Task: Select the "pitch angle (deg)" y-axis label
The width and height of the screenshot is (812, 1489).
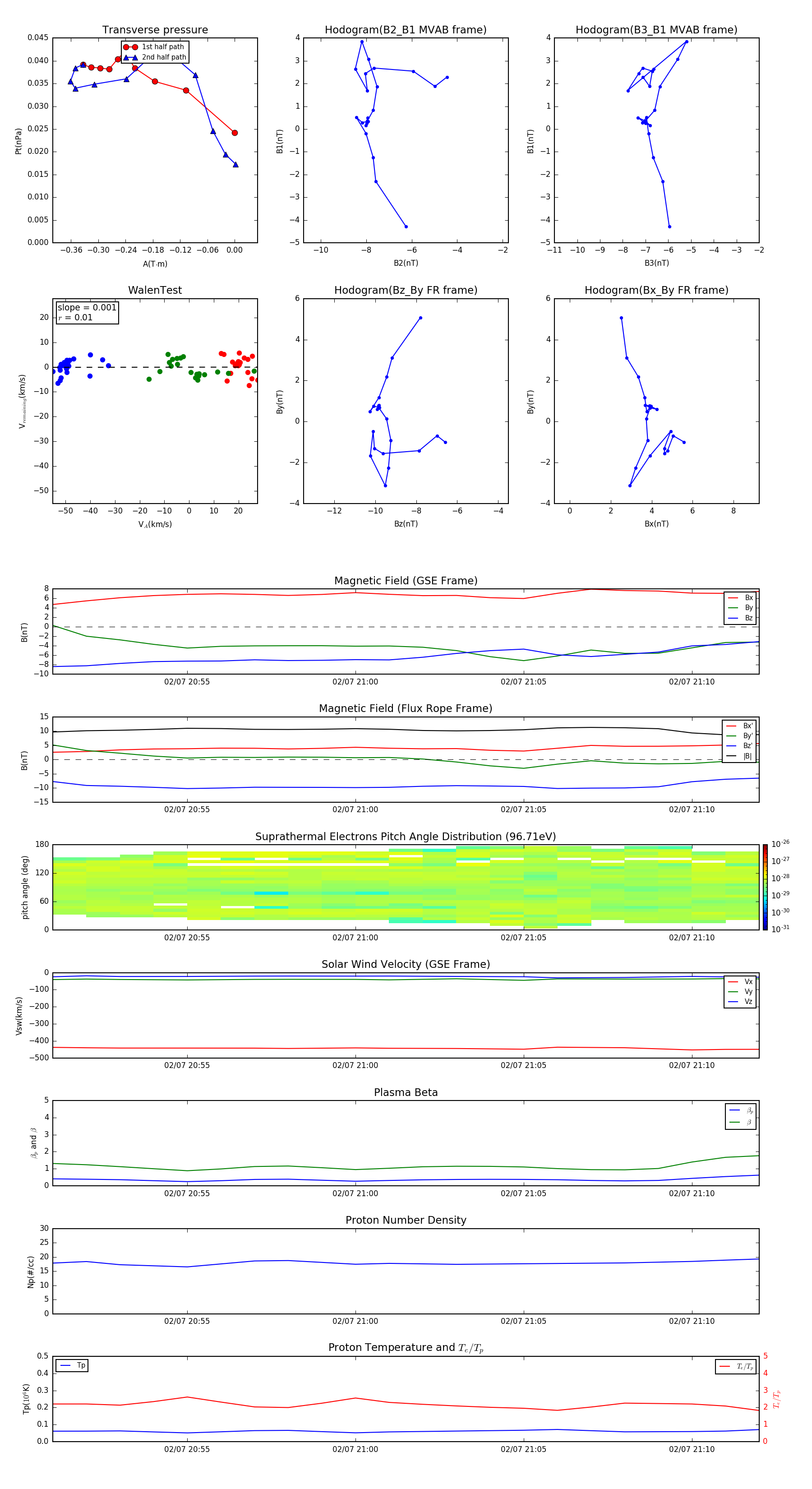Action: pyautogui.click(x=25, y=887)
